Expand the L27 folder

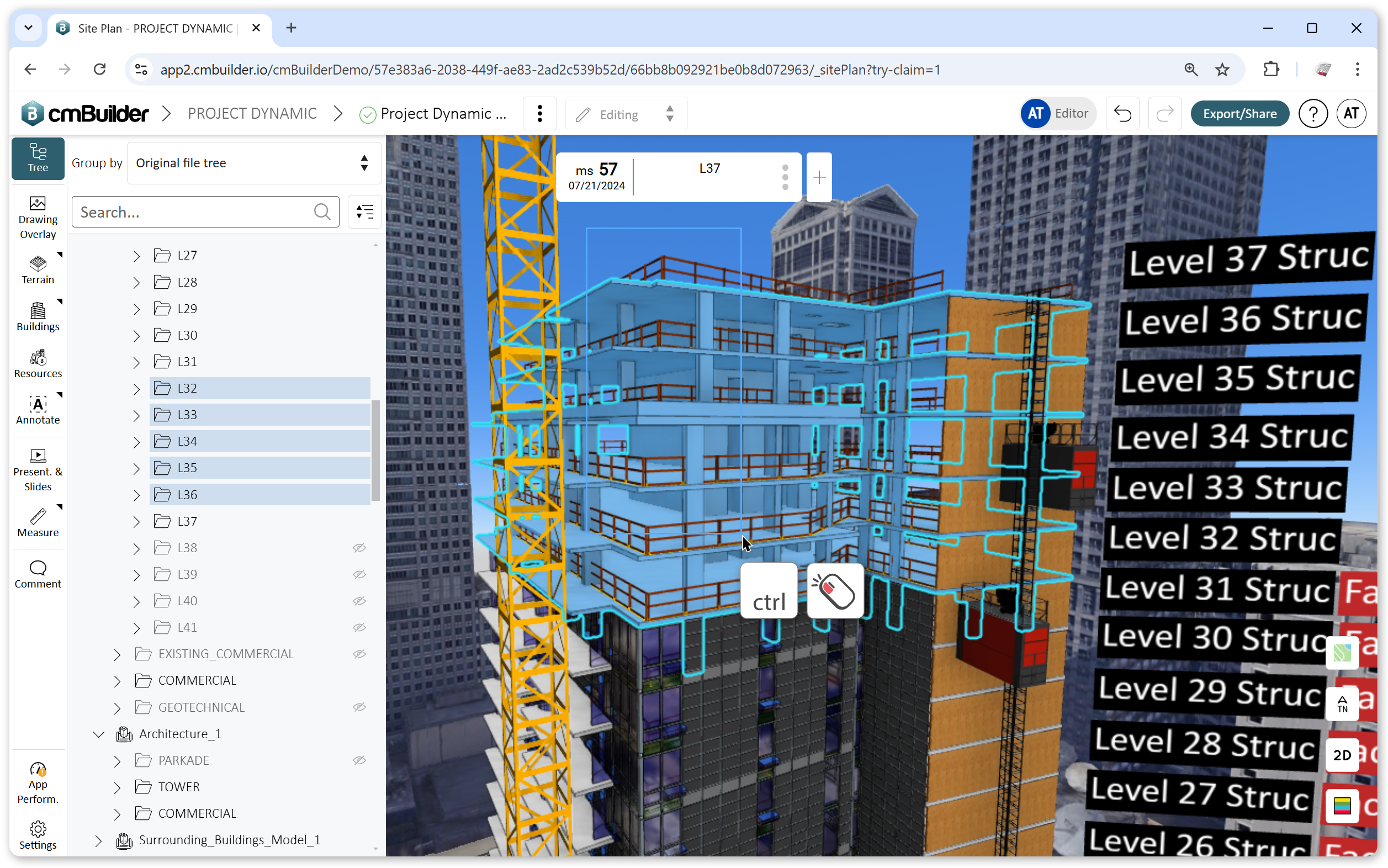pos(136,256)
